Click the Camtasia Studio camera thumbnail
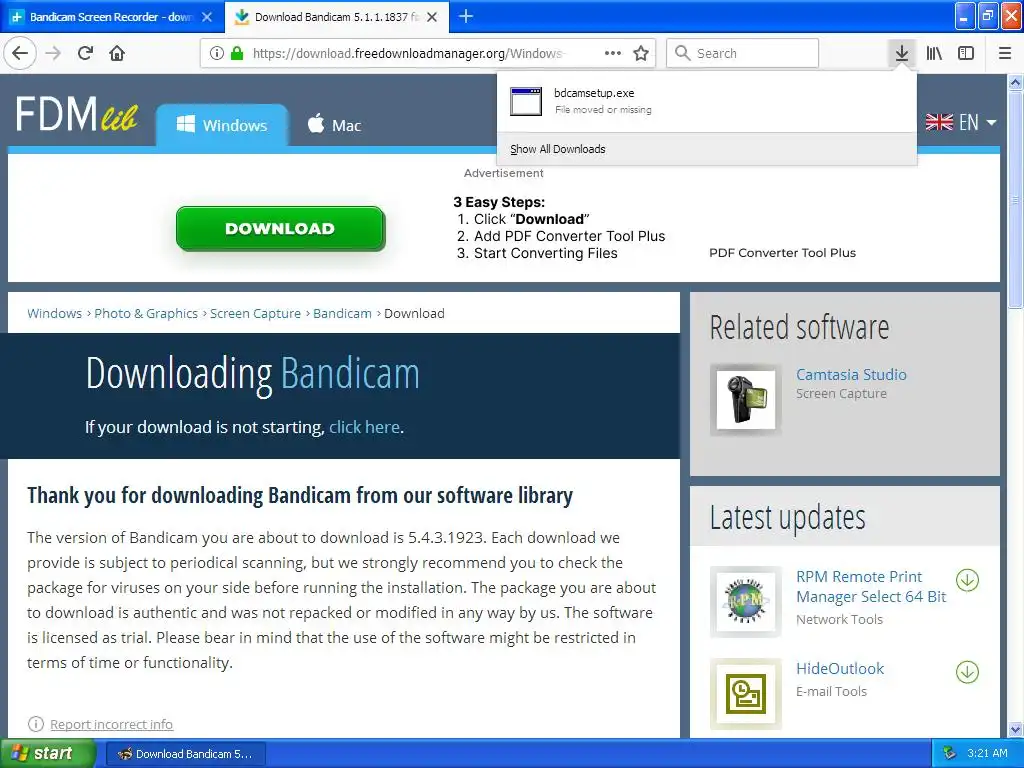 pos(746,400)
